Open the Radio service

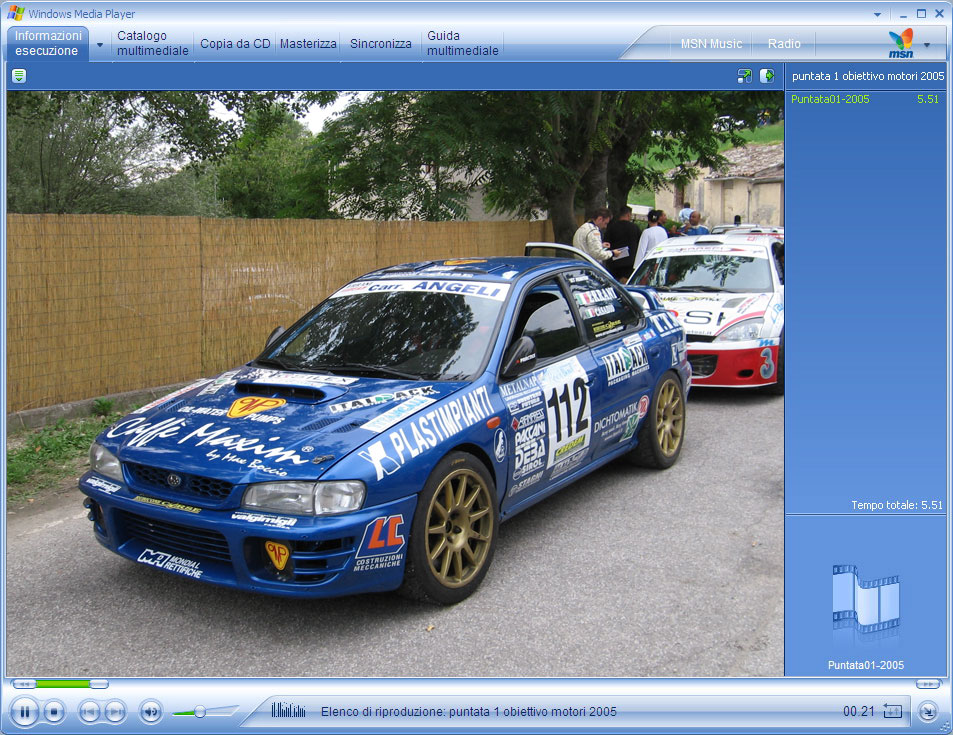(784, 44)
